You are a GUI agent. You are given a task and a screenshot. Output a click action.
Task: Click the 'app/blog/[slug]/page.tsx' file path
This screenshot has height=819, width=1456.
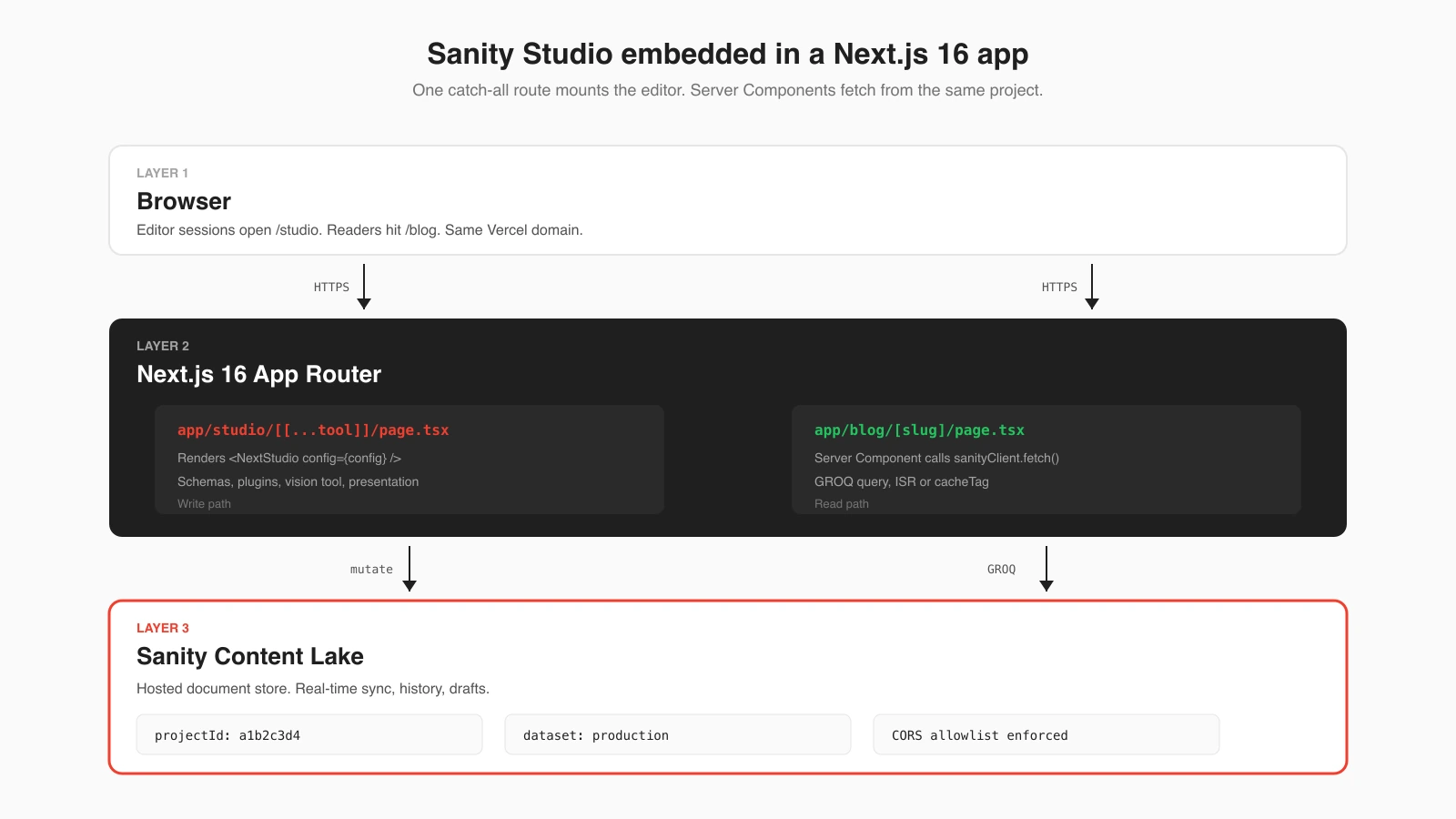click(919, 430)
